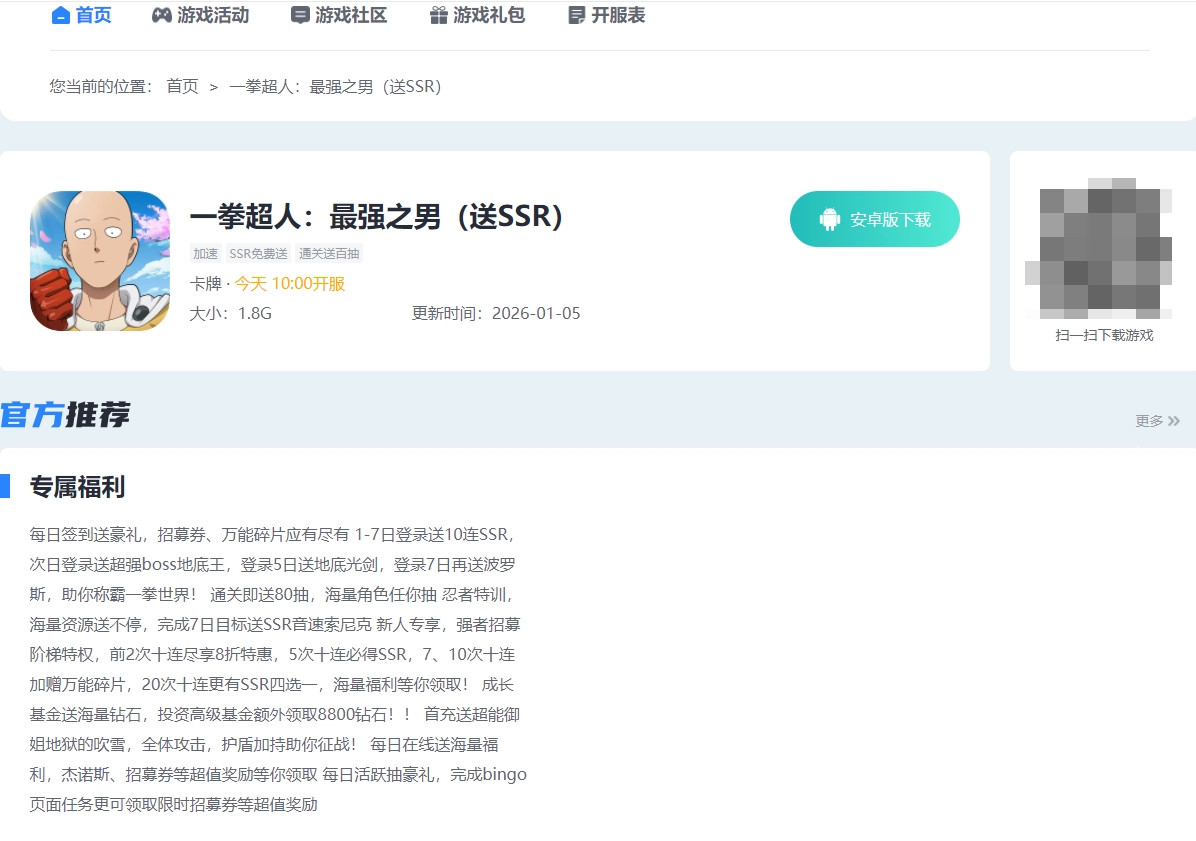Expand recommendations via 更多 link
Image resolution: width=1196 pixels, height=841 pixels.
[1149, 421]
